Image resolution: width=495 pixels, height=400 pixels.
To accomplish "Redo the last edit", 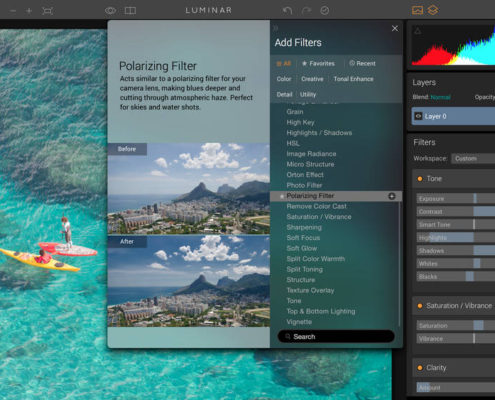I will tap(306, 11).
